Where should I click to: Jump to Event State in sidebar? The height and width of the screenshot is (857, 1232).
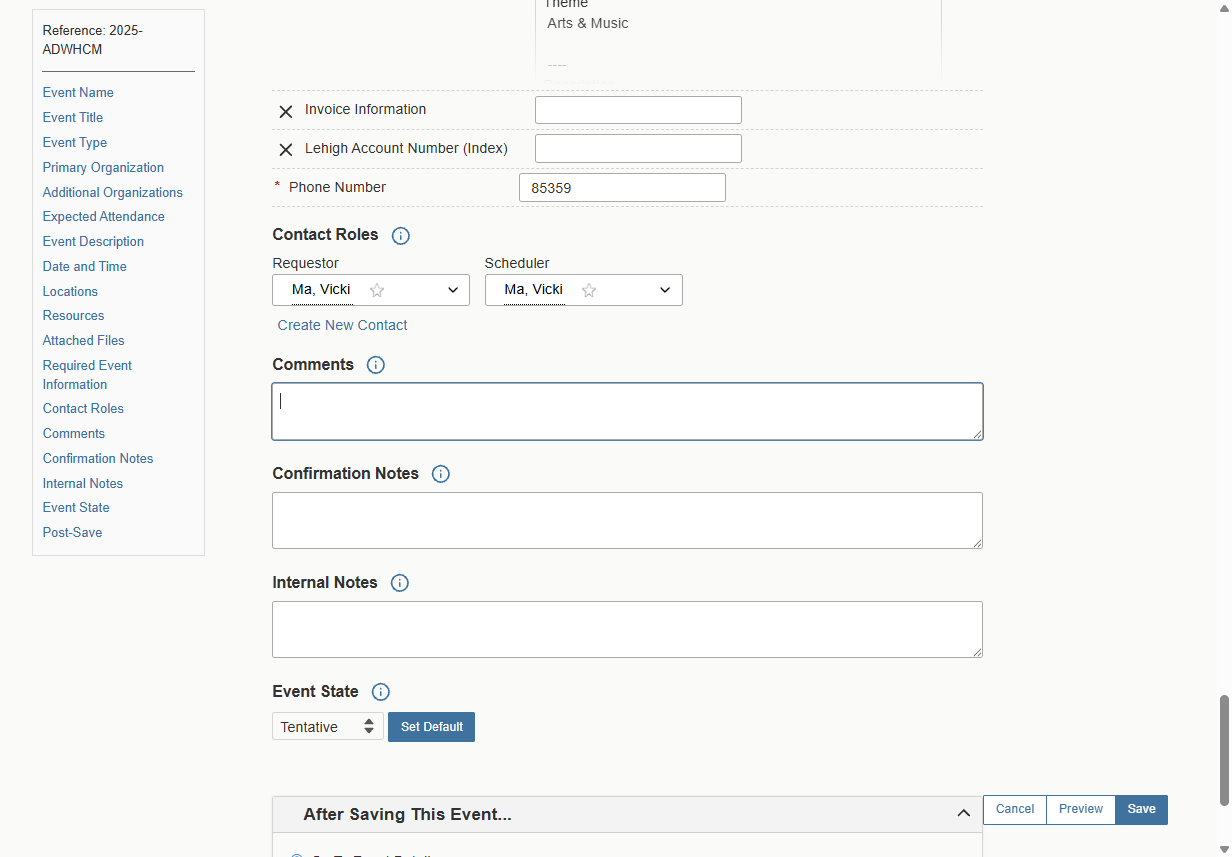coord(76,507)
